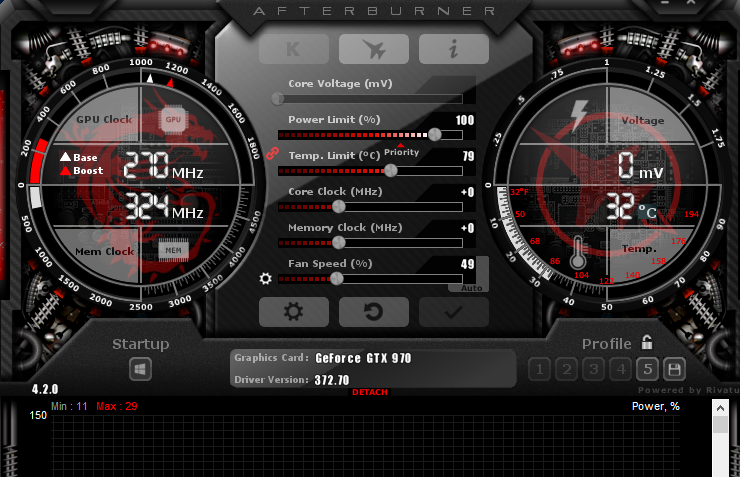
Task: Click the 'Power, %' graph label
Action: tap(656, 406)
